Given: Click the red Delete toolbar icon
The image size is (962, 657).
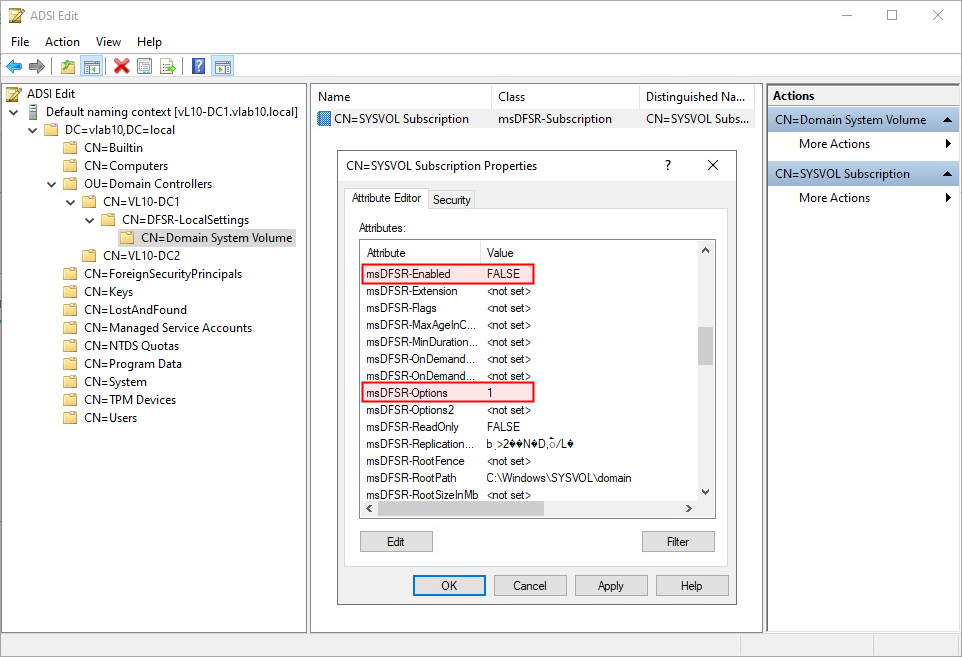Looking at the screenshot, I should (x=122, y=67).
